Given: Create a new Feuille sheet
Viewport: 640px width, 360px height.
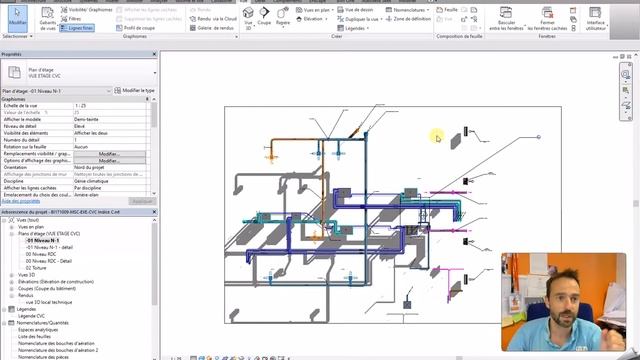Looking at the screenshot, I should pyautogui.click(x=447, y=10).
